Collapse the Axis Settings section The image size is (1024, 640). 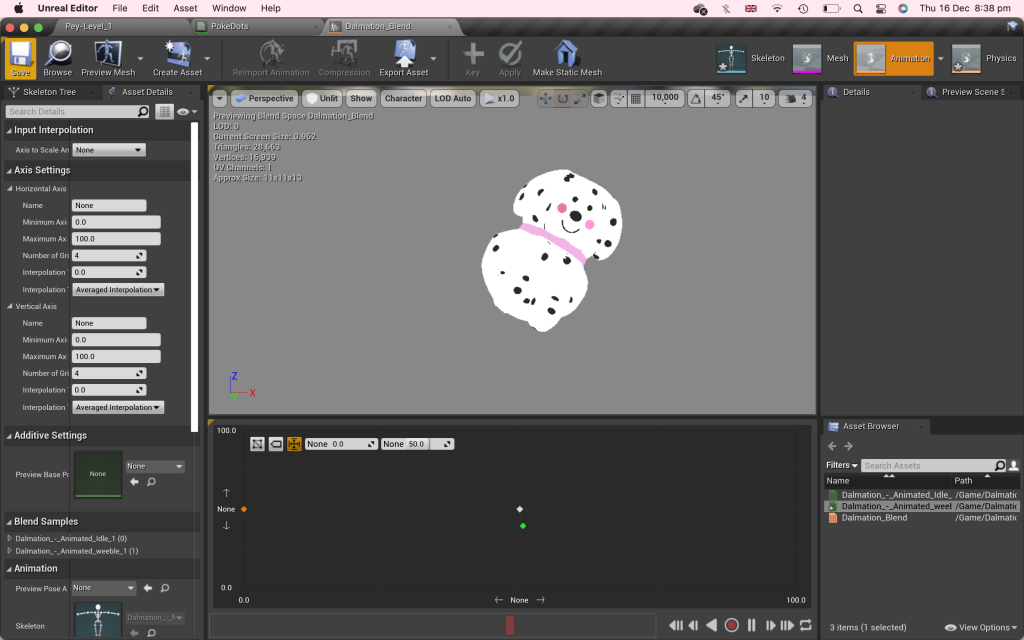pos(10,170)
